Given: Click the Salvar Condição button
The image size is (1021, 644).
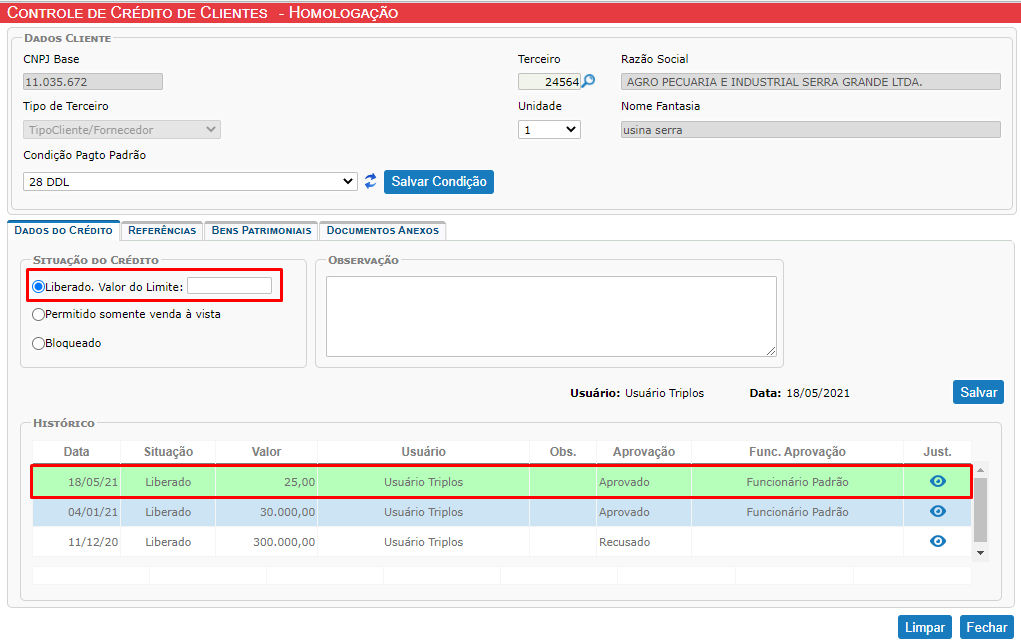Looking at the screenshot, I should 439,182.
